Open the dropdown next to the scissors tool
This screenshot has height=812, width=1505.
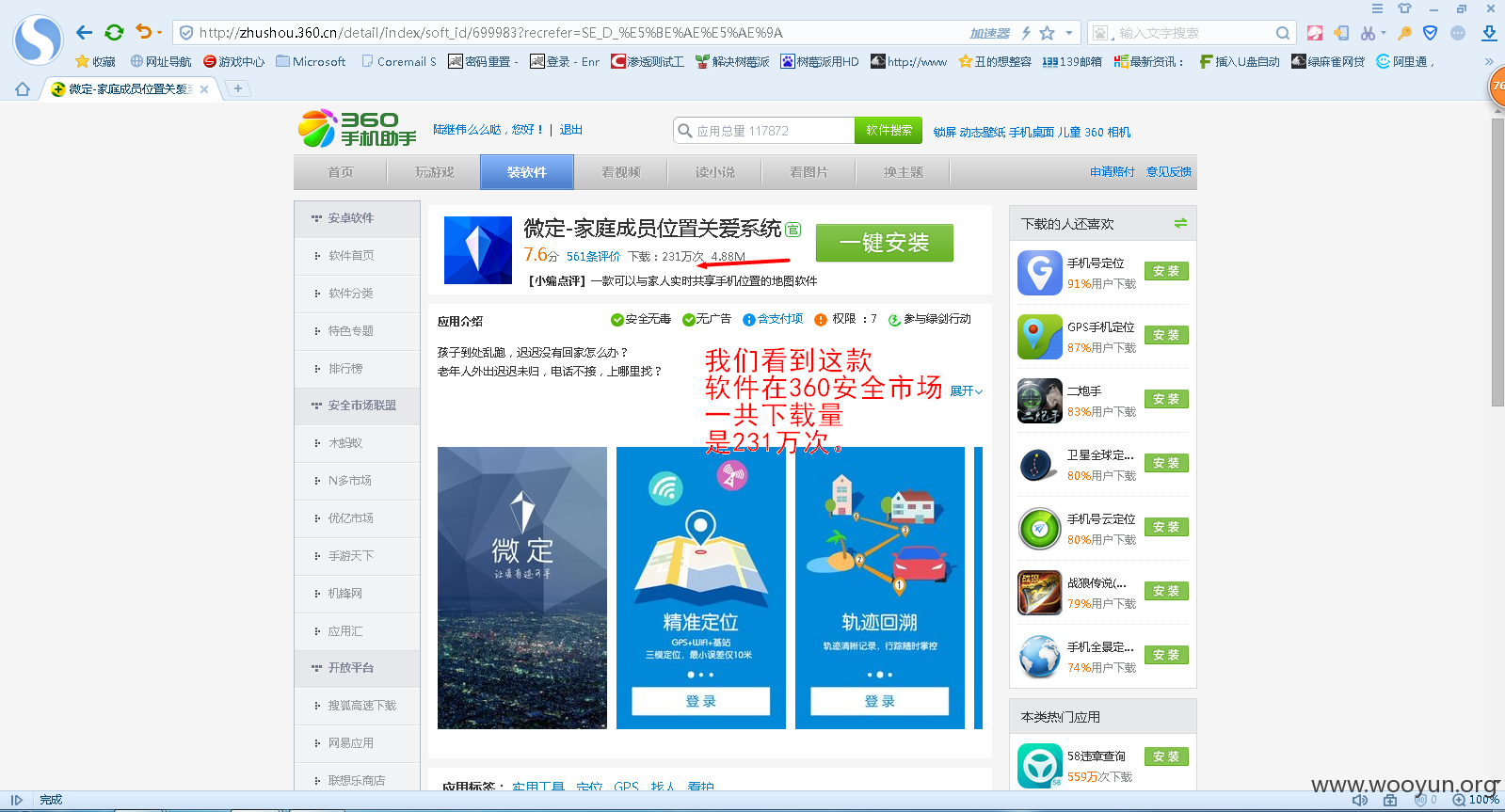pyautogui.click(x=1384, y=33)
